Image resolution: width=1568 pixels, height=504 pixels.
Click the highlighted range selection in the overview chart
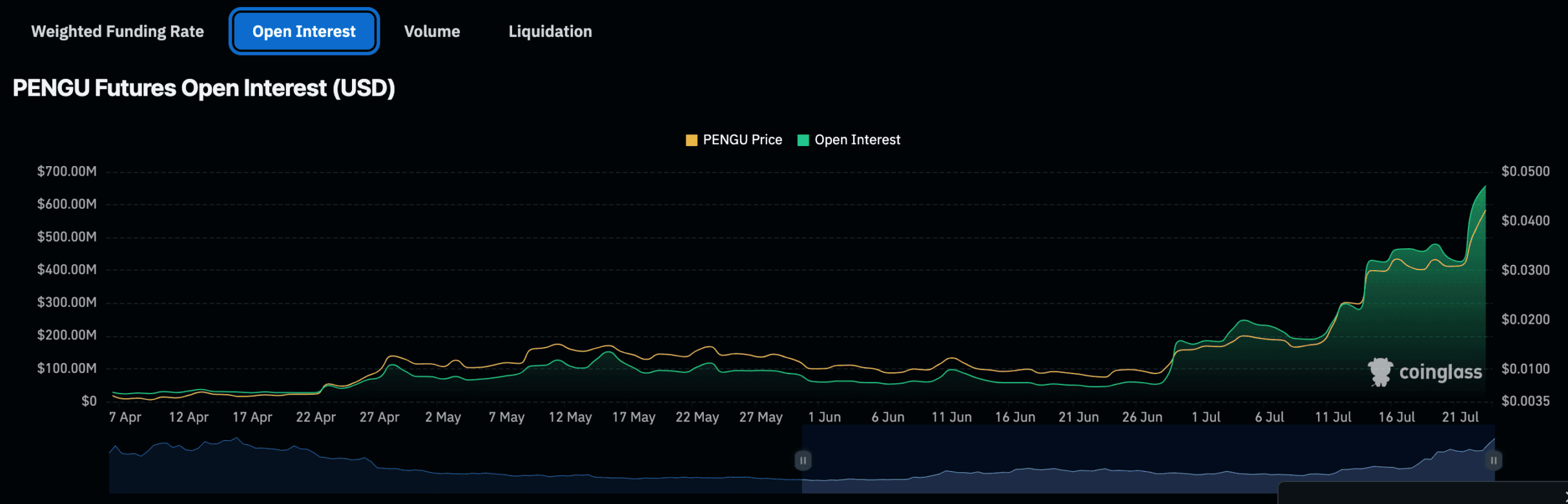pyautogui.click(x=1148, y=460)
